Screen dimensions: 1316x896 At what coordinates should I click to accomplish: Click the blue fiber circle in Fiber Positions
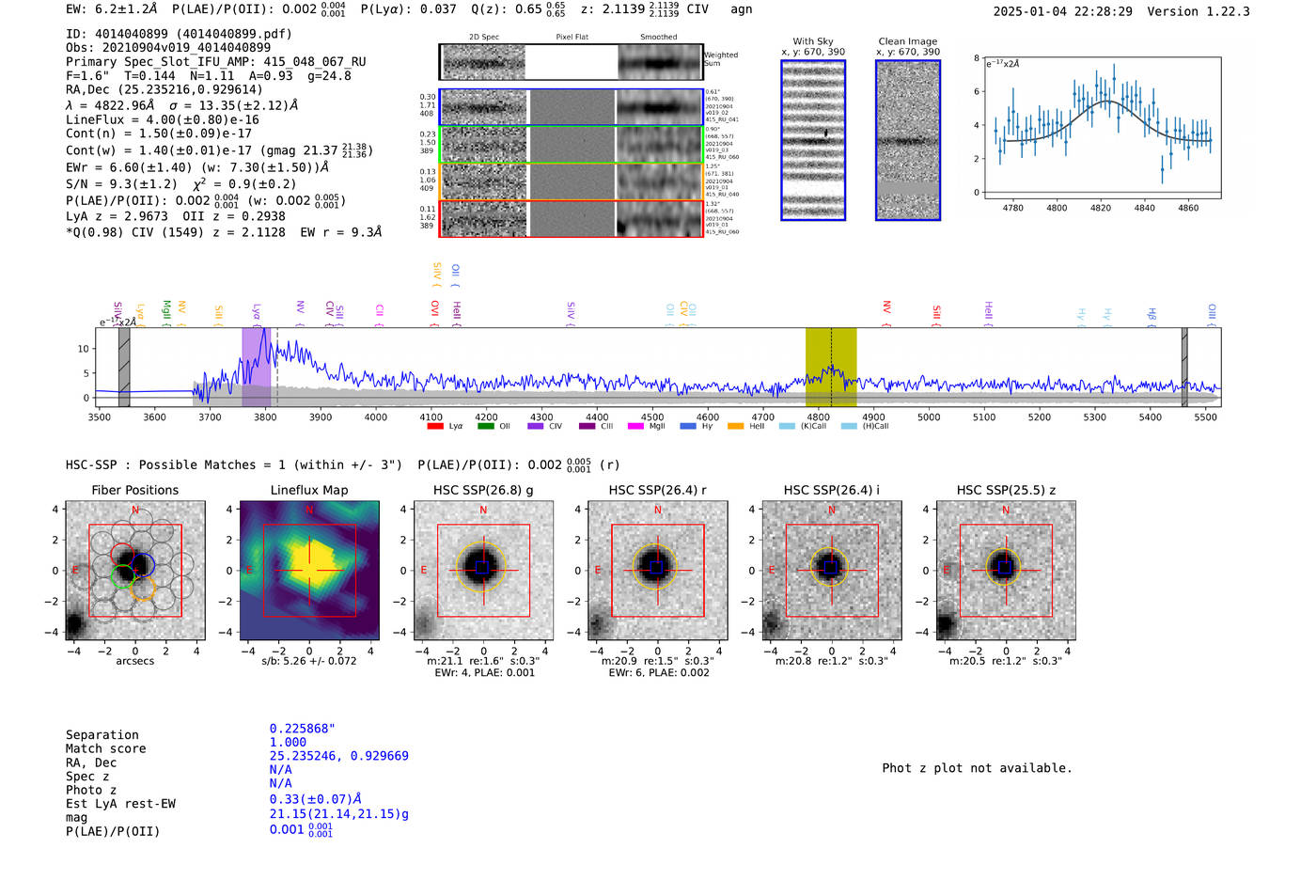143,565
